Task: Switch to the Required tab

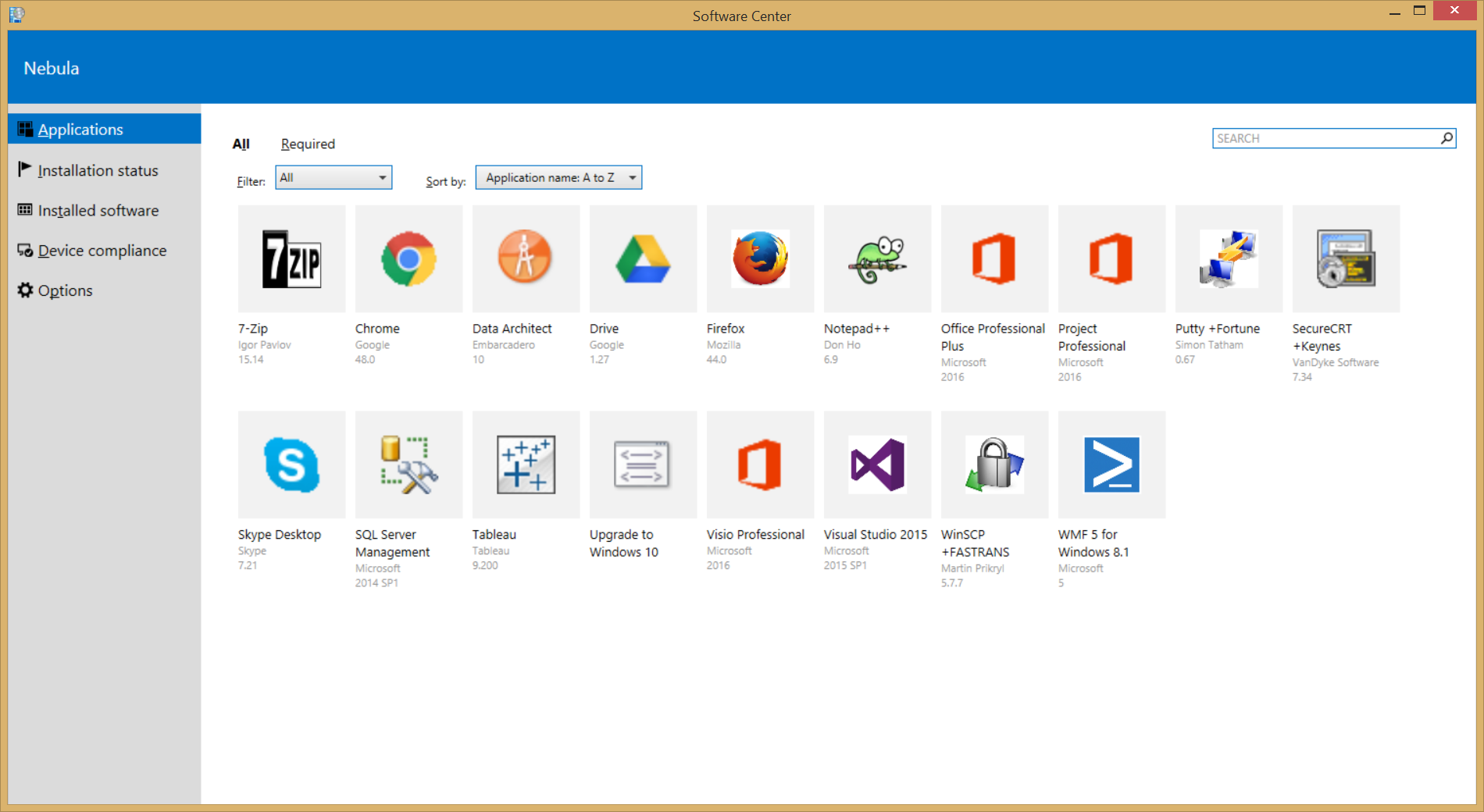Action: (308, 144)
